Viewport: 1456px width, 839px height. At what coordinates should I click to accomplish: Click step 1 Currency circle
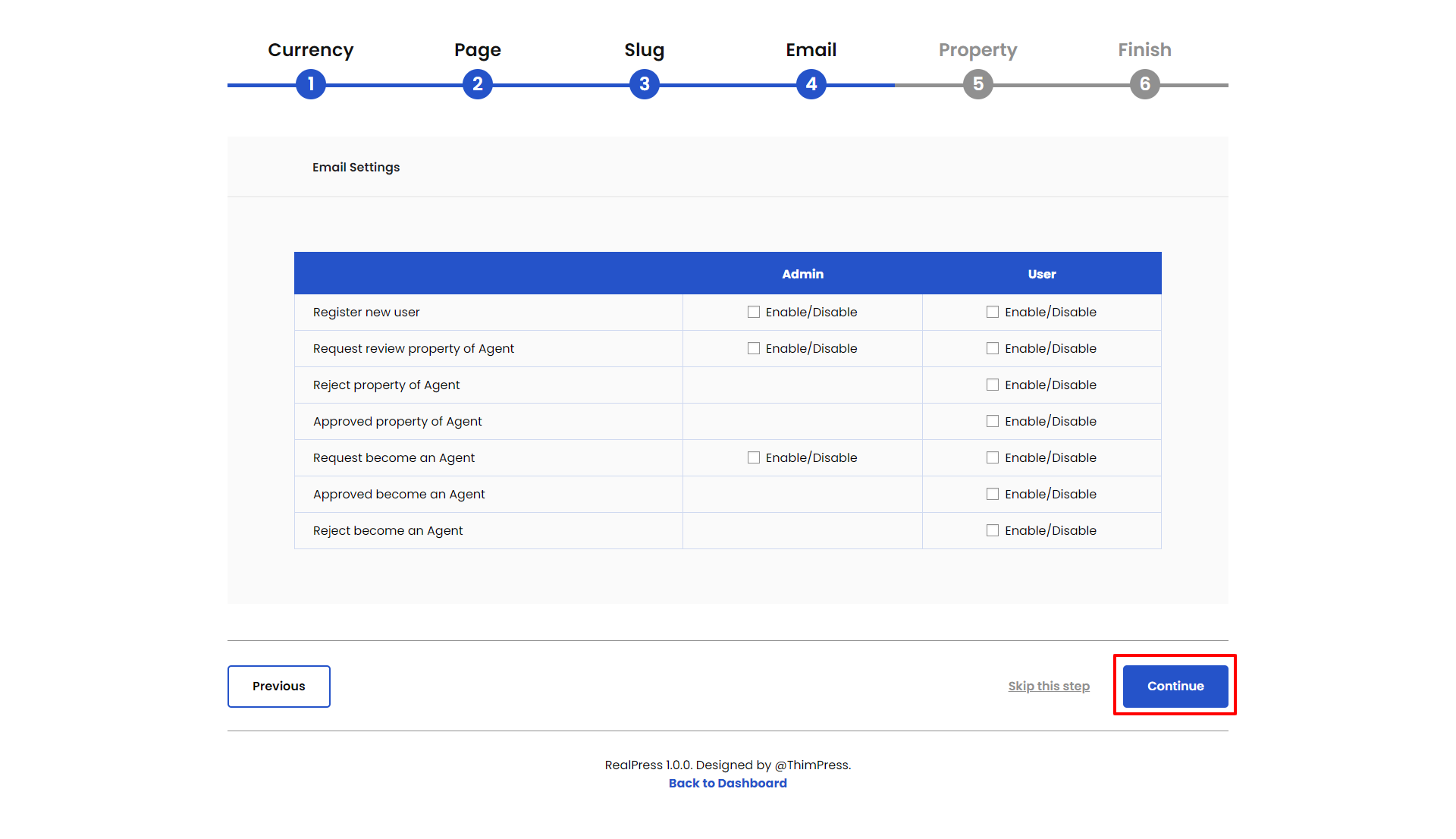point(311,84)
